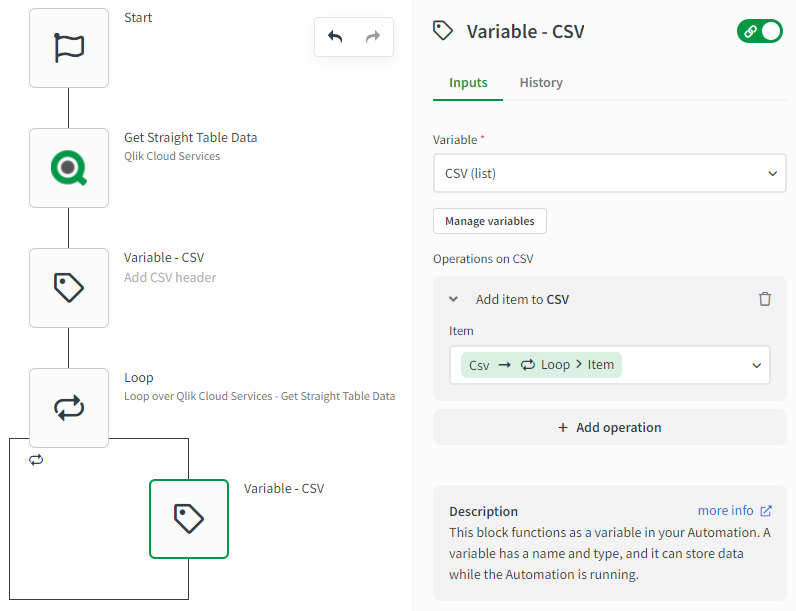Open the Variable CSV (list) dropdown

609,173
